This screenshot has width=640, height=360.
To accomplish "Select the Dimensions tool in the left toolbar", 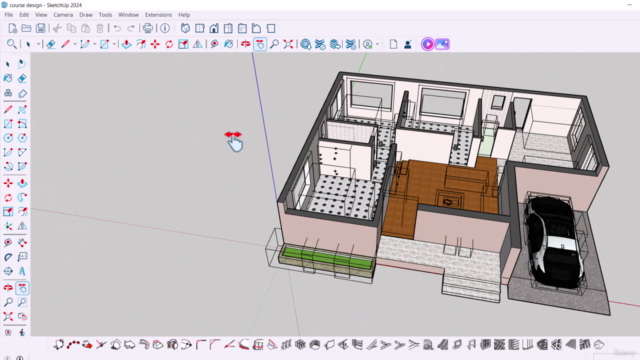I will point(22,243).
